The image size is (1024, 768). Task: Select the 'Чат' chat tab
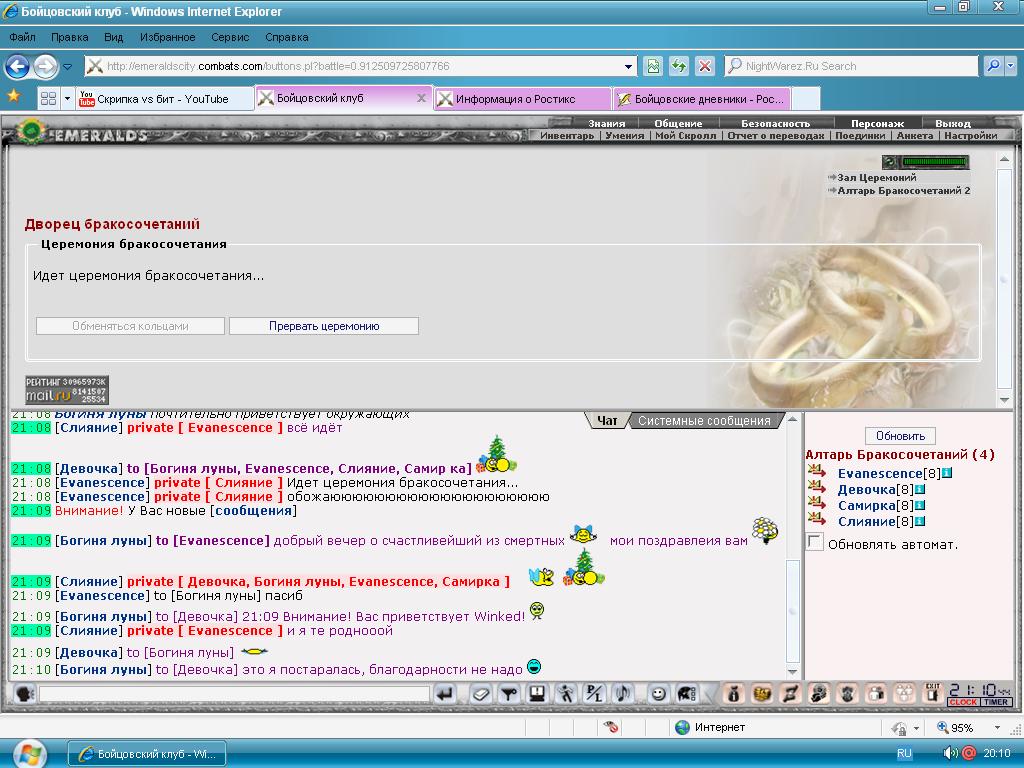click(x=607, y=421)
